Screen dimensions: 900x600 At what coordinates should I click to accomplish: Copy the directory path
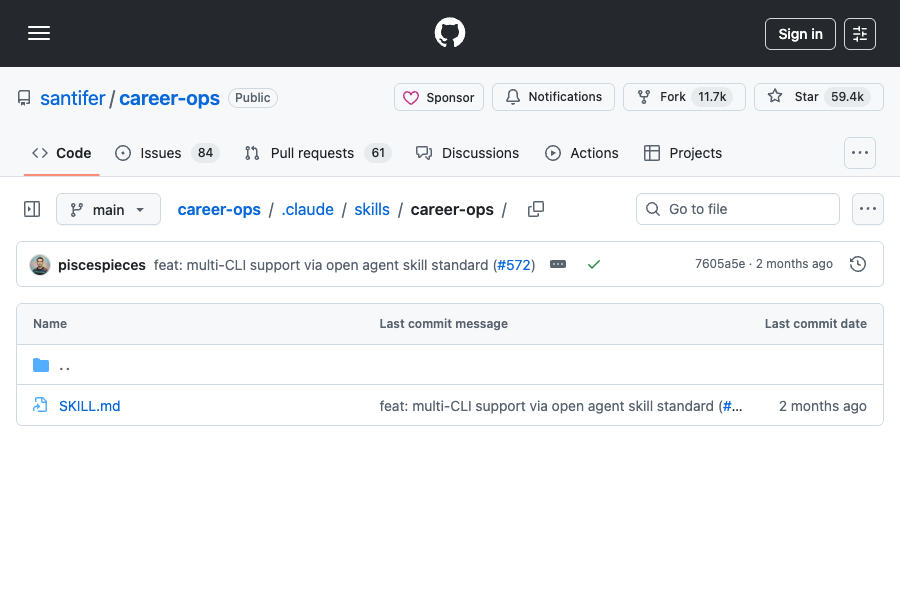coord(536,209)
